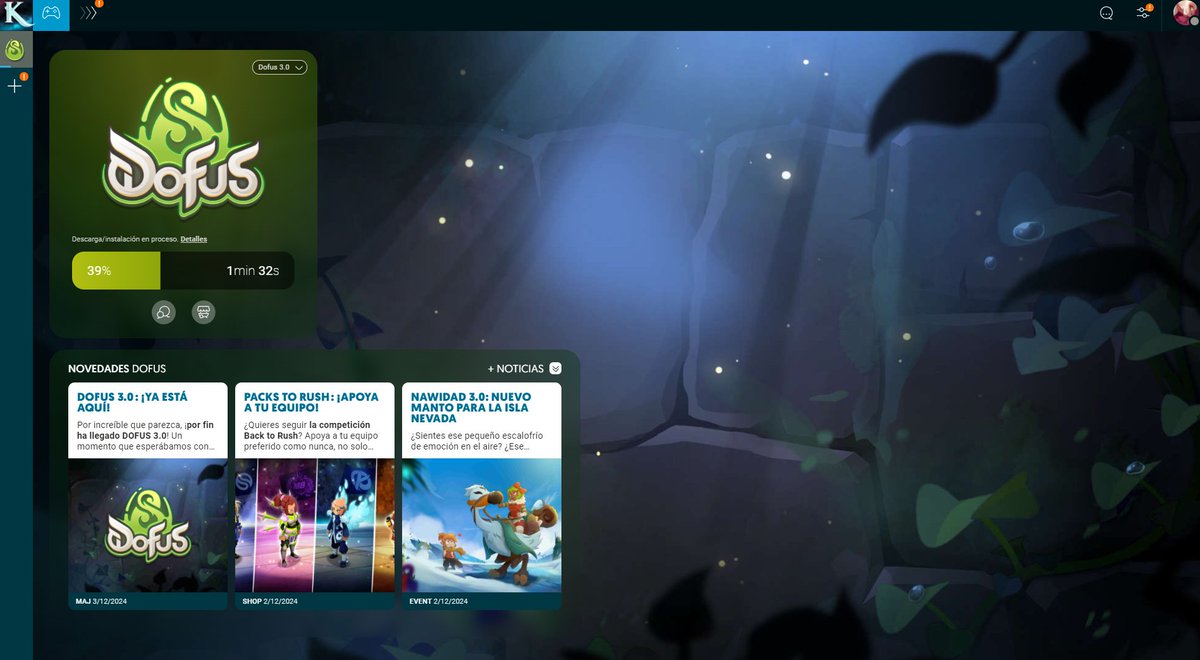This screenshot has width=1200, height=660.
Task: Click the 'NOVEDADES DOFUS' heading
Action: [117, 369]
